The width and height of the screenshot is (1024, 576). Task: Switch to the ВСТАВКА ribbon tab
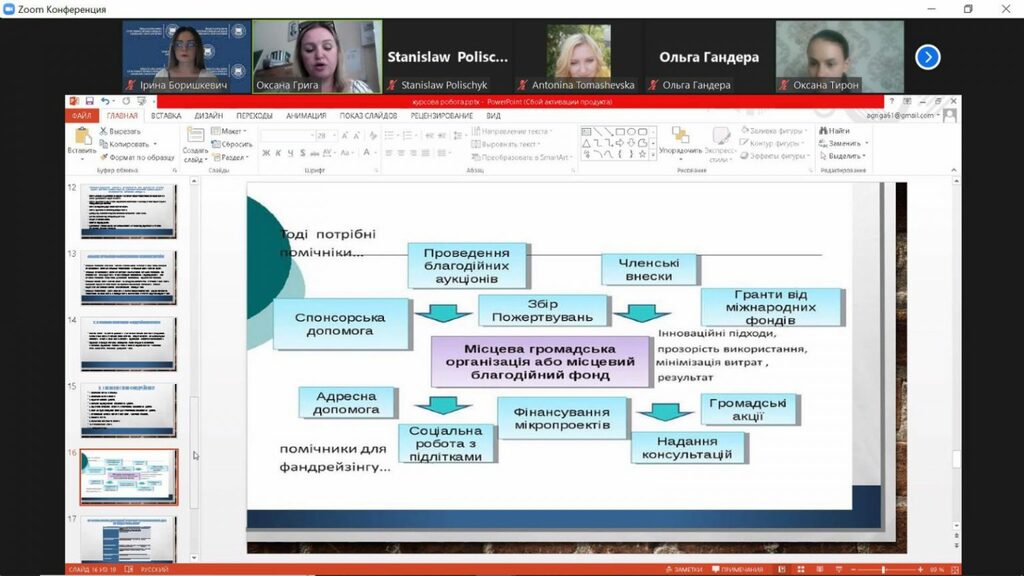click(x=166, y=116)
